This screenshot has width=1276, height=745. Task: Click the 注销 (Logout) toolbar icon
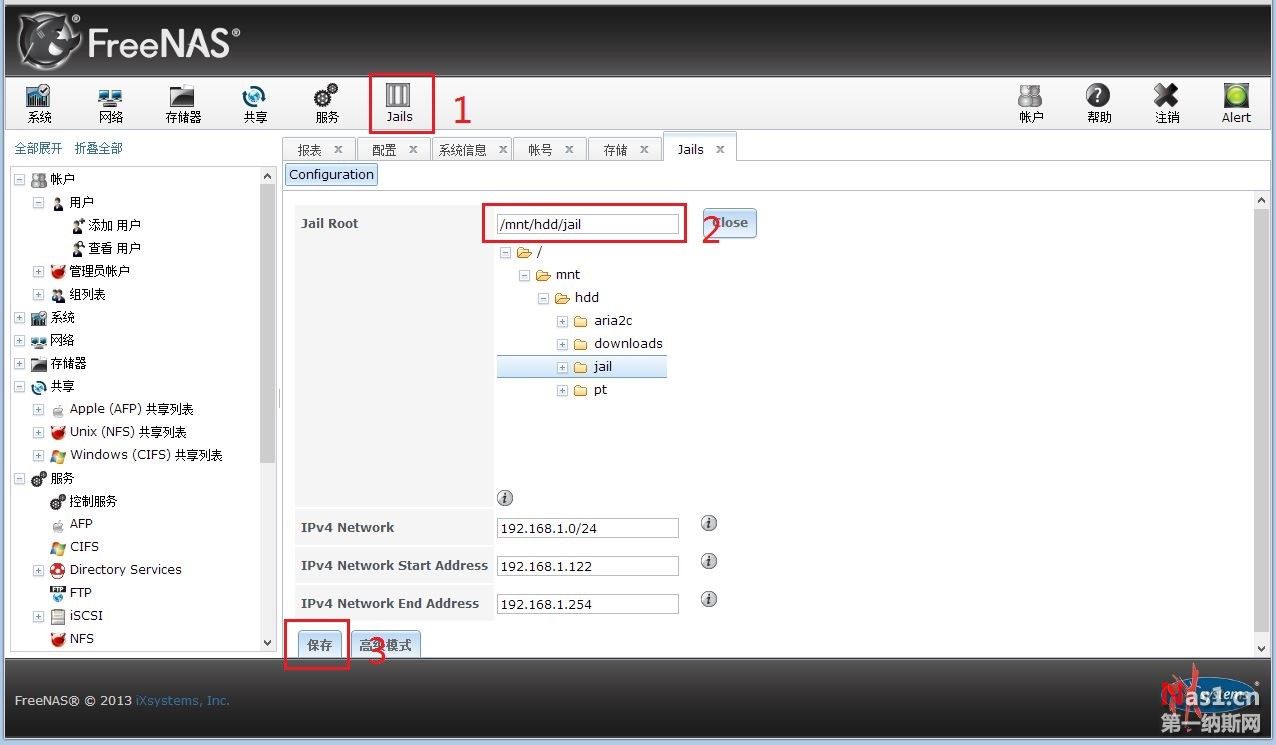[1167, 104]
